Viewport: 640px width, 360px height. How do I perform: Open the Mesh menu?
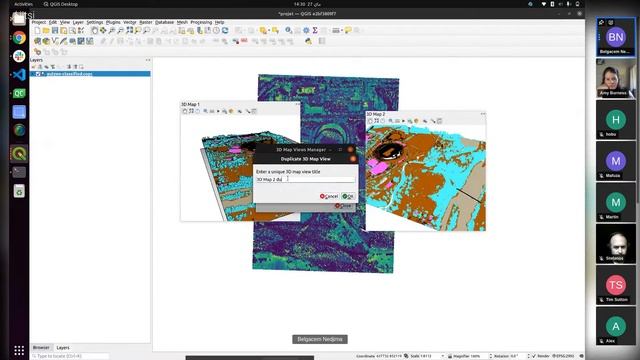[182, 22]
